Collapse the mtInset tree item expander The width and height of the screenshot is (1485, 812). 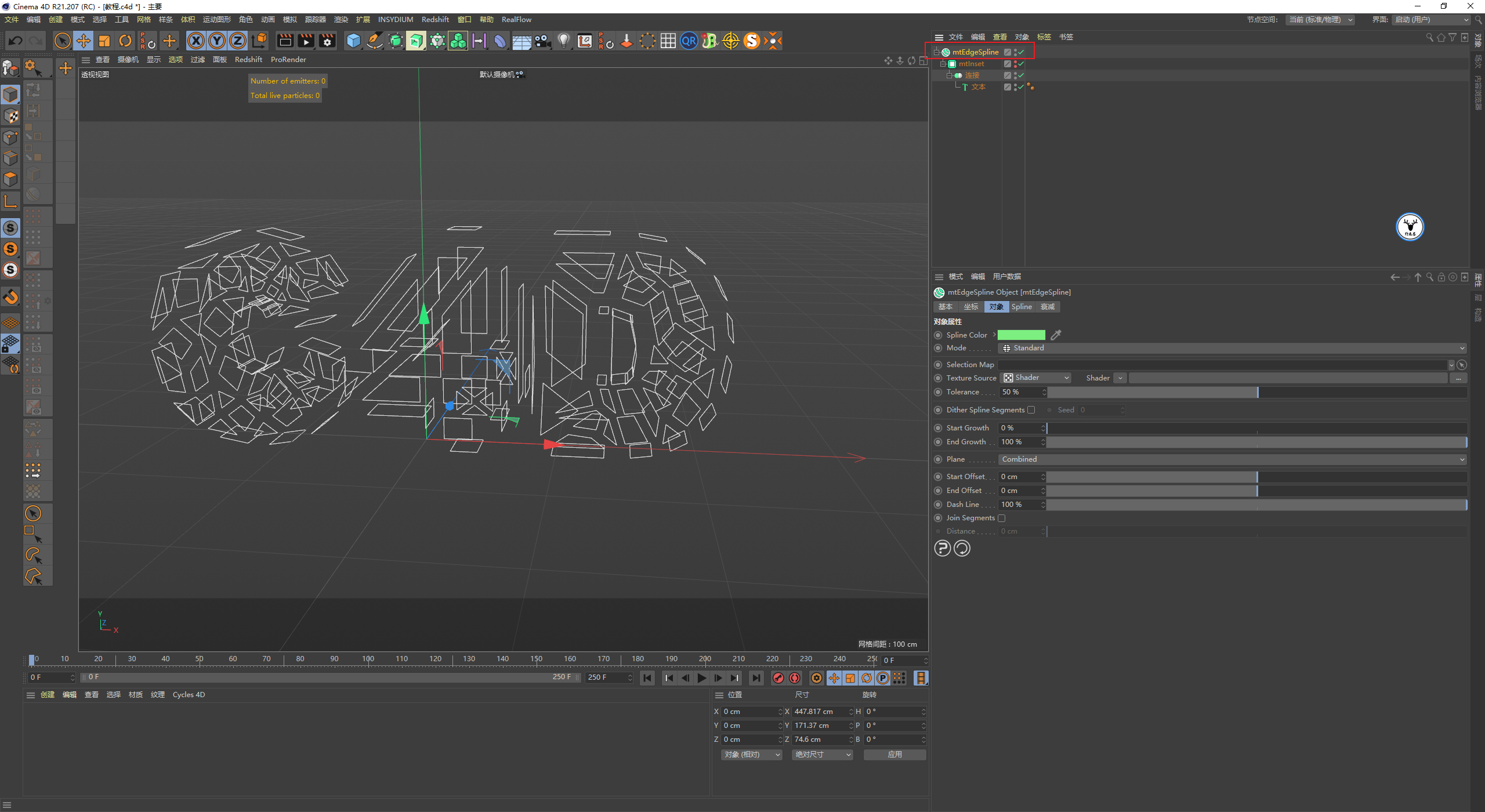tap(943, 64)
